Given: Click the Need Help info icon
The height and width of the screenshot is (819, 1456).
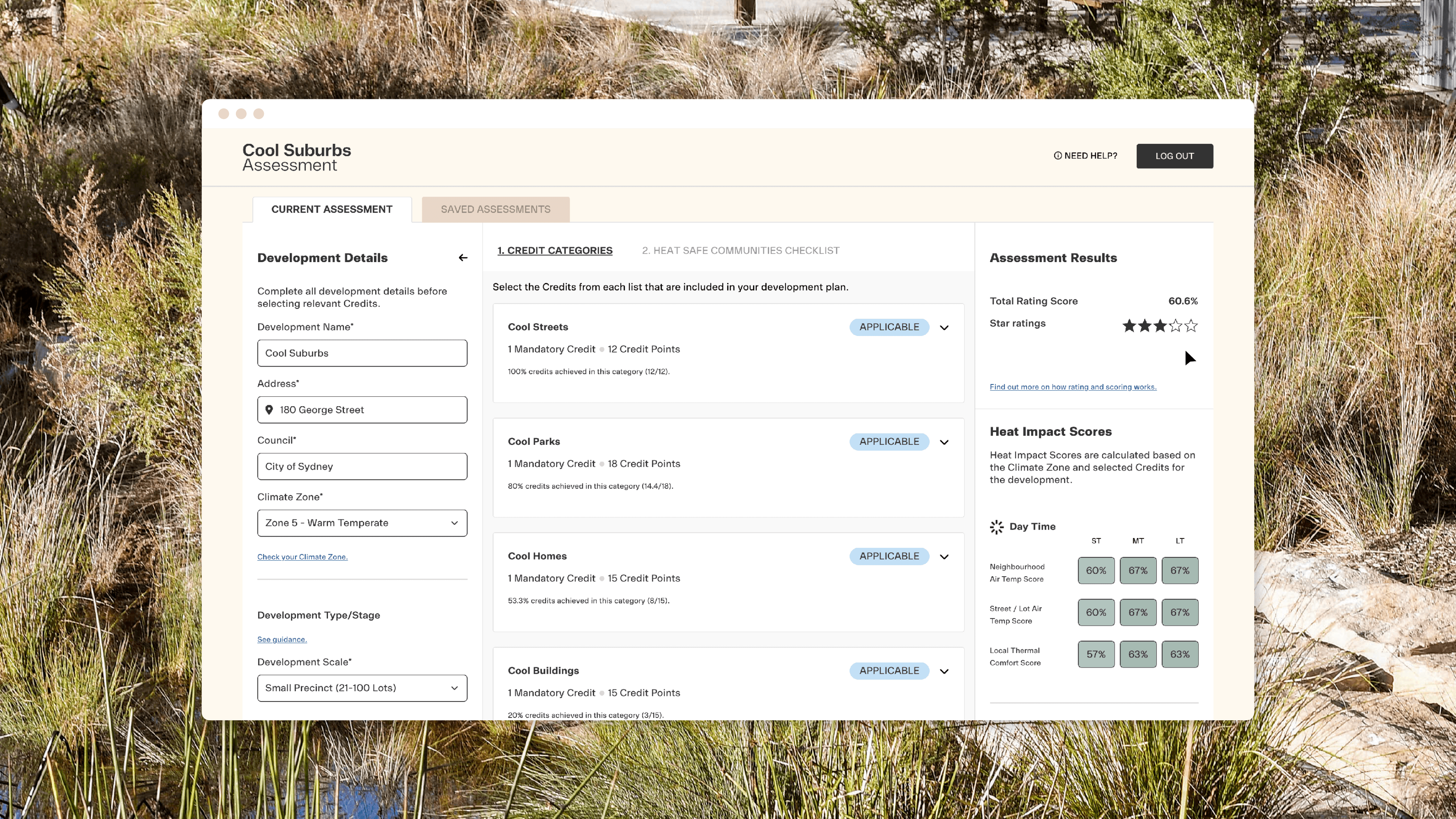Looking at the screenshot, I should 1057,156.
